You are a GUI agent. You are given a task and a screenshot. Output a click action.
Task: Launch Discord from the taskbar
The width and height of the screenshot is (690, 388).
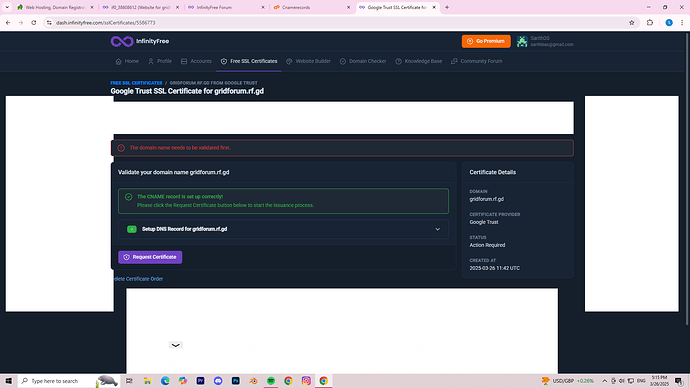tap(218, 381)
